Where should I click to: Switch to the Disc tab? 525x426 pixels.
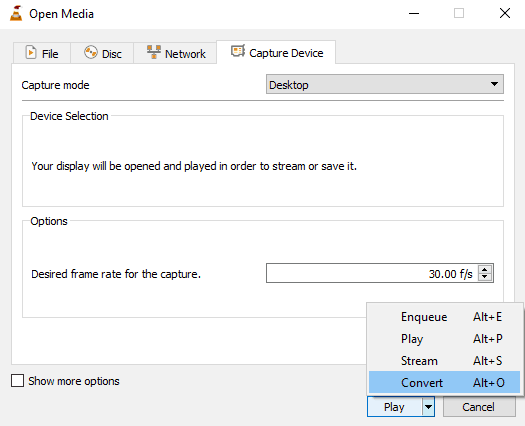coord(102,53)
